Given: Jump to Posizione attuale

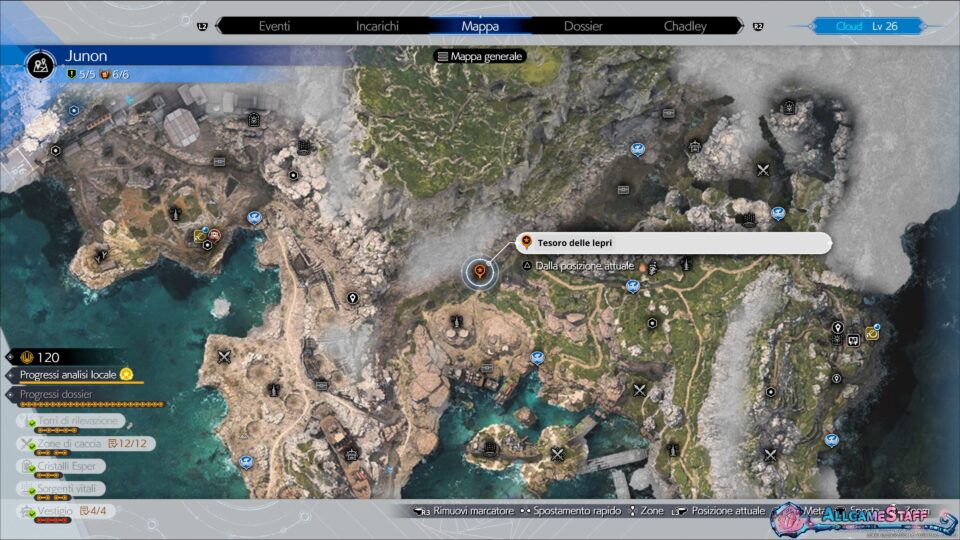Looking at the screenshot, I should [x=728, y=511].
